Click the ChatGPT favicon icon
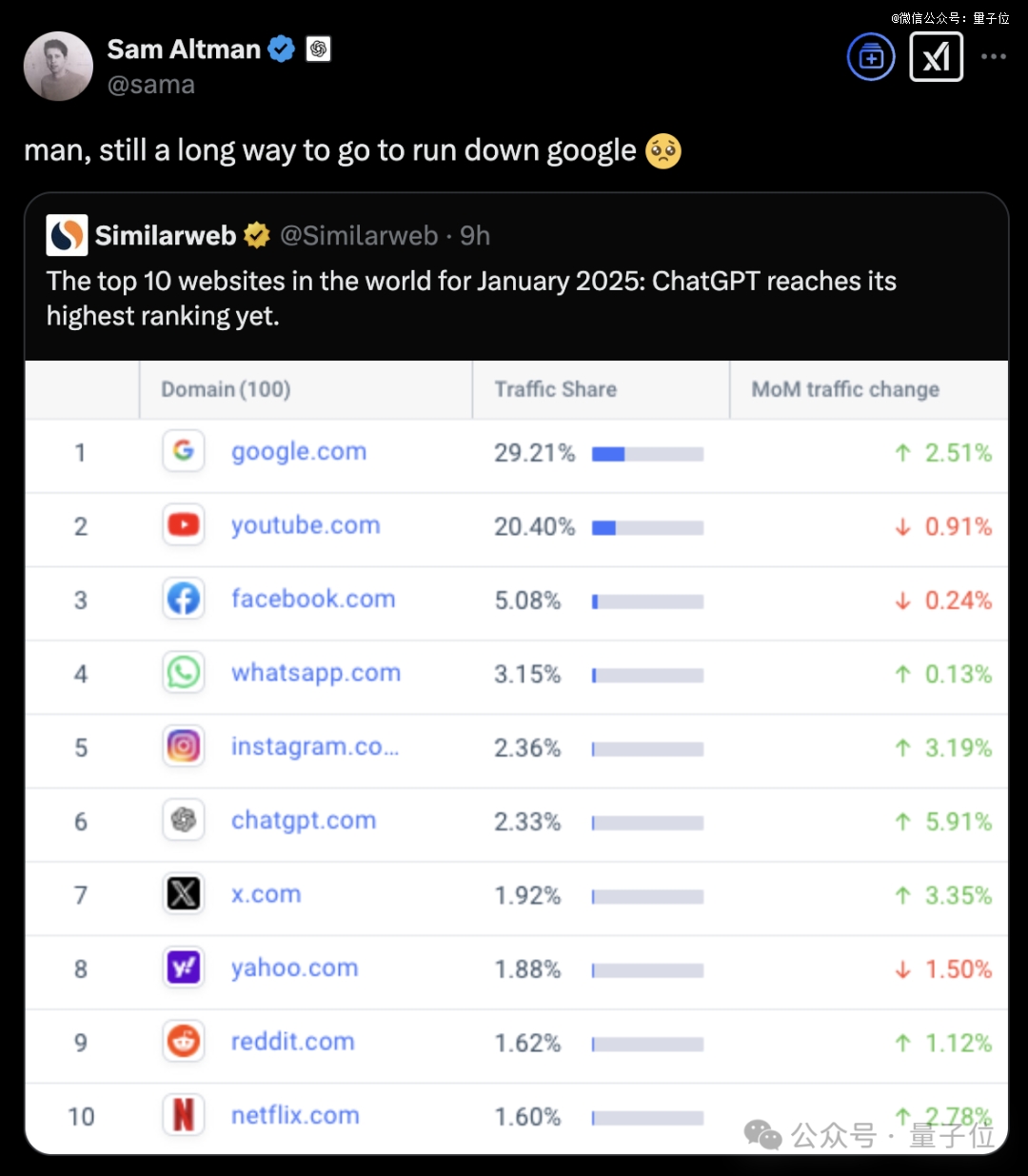 click(184, 820)
